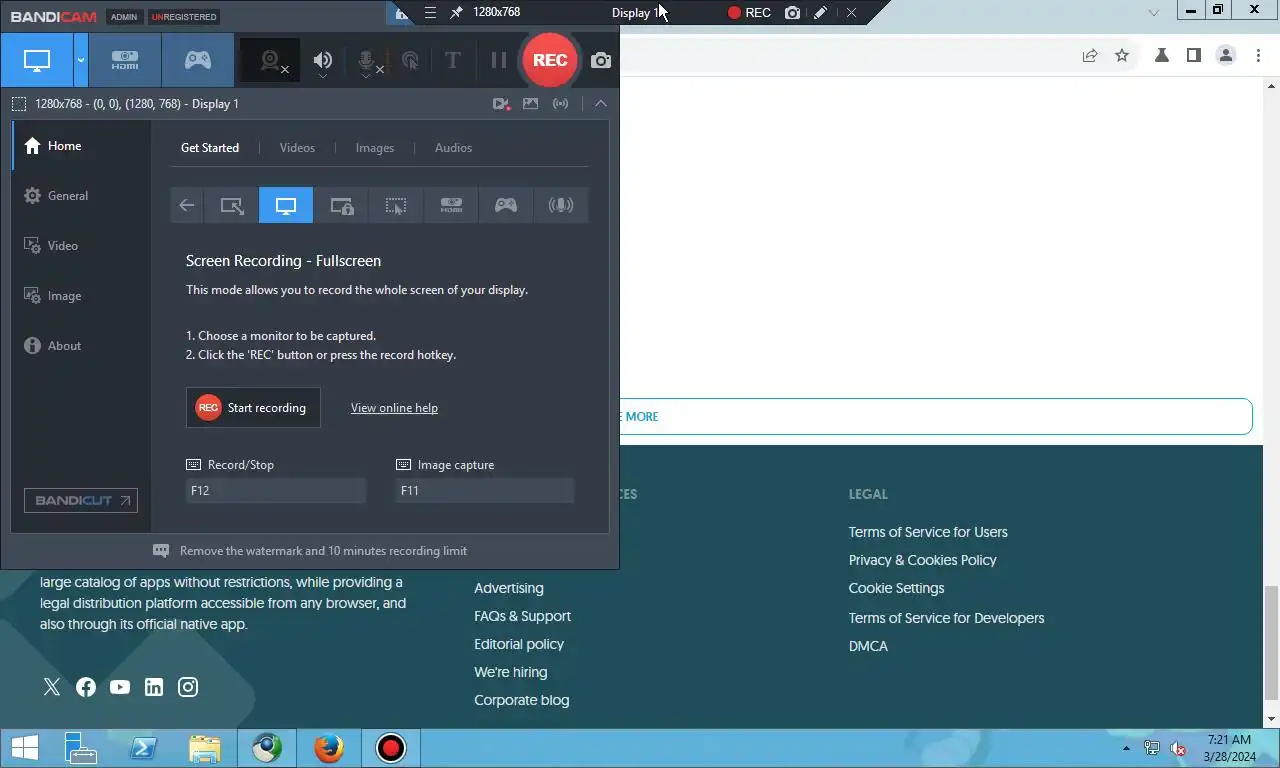Viewport: 1280px width, 768px height.
Task: Close the top recording bar with X
Action: click(851, 13)
